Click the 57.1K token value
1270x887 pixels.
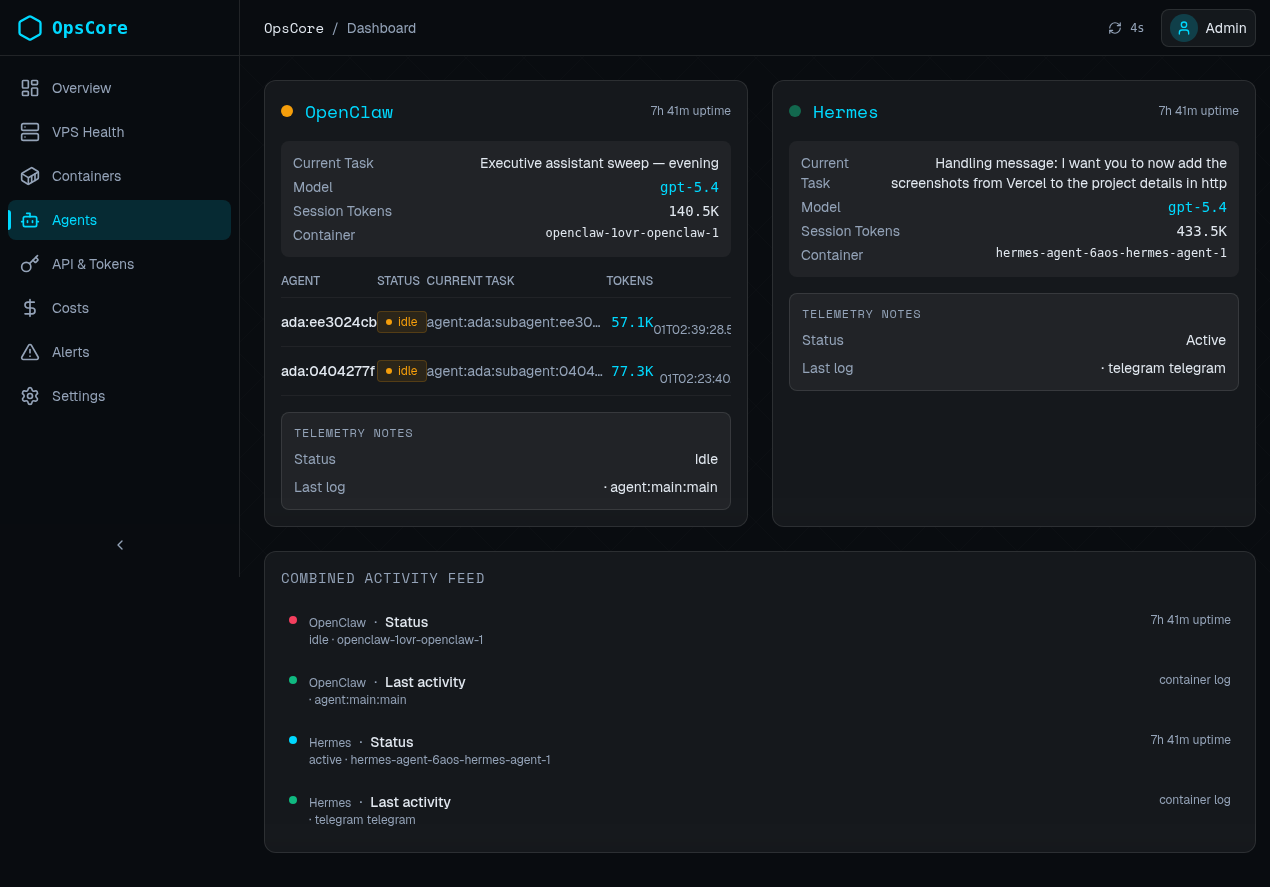click(632, 322)
